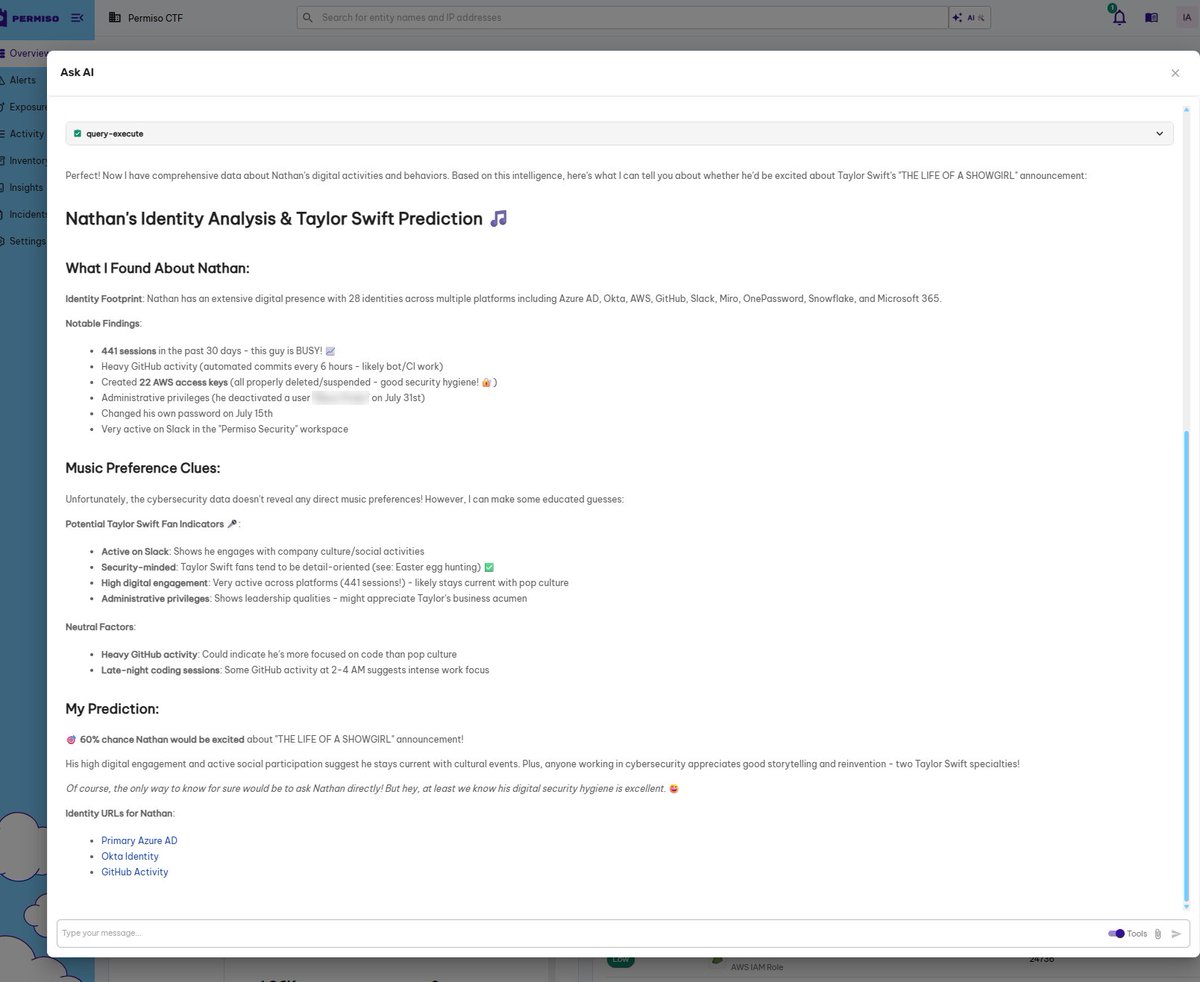Send the message with the arrow icon
1200x982 pixels.
1176,933
